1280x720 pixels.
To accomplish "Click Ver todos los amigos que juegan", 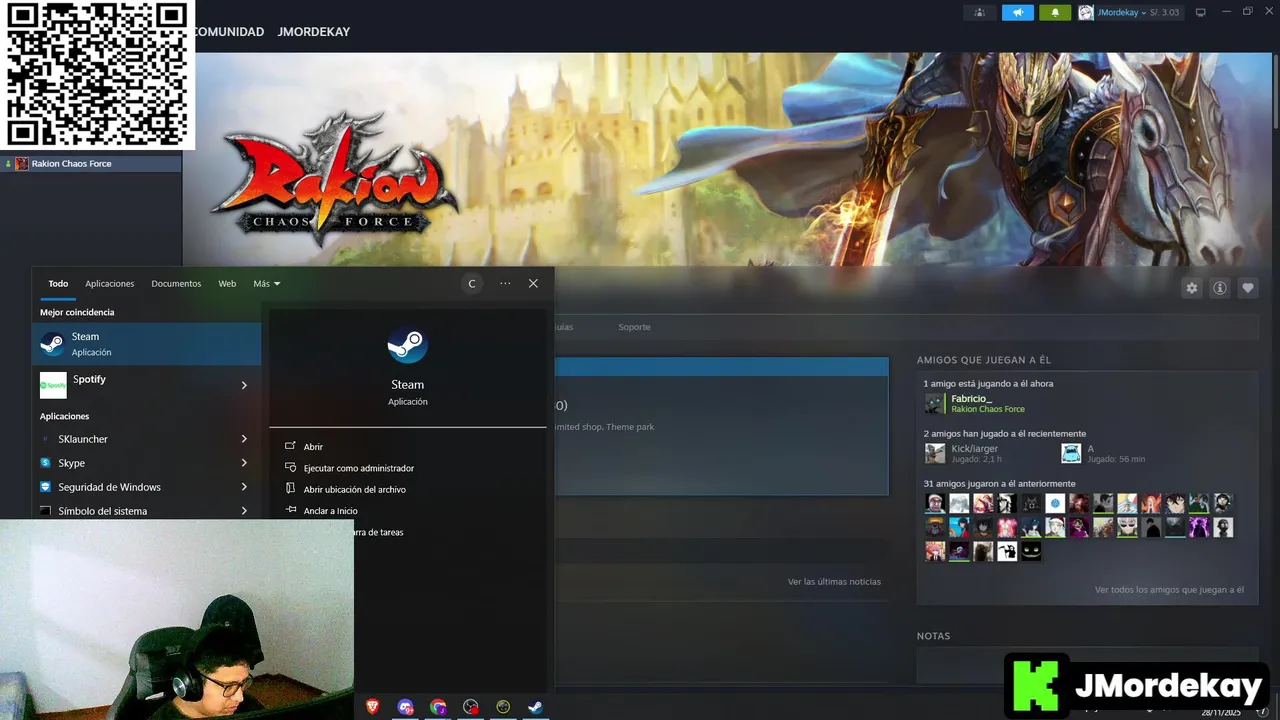I will pos(1169,590).
